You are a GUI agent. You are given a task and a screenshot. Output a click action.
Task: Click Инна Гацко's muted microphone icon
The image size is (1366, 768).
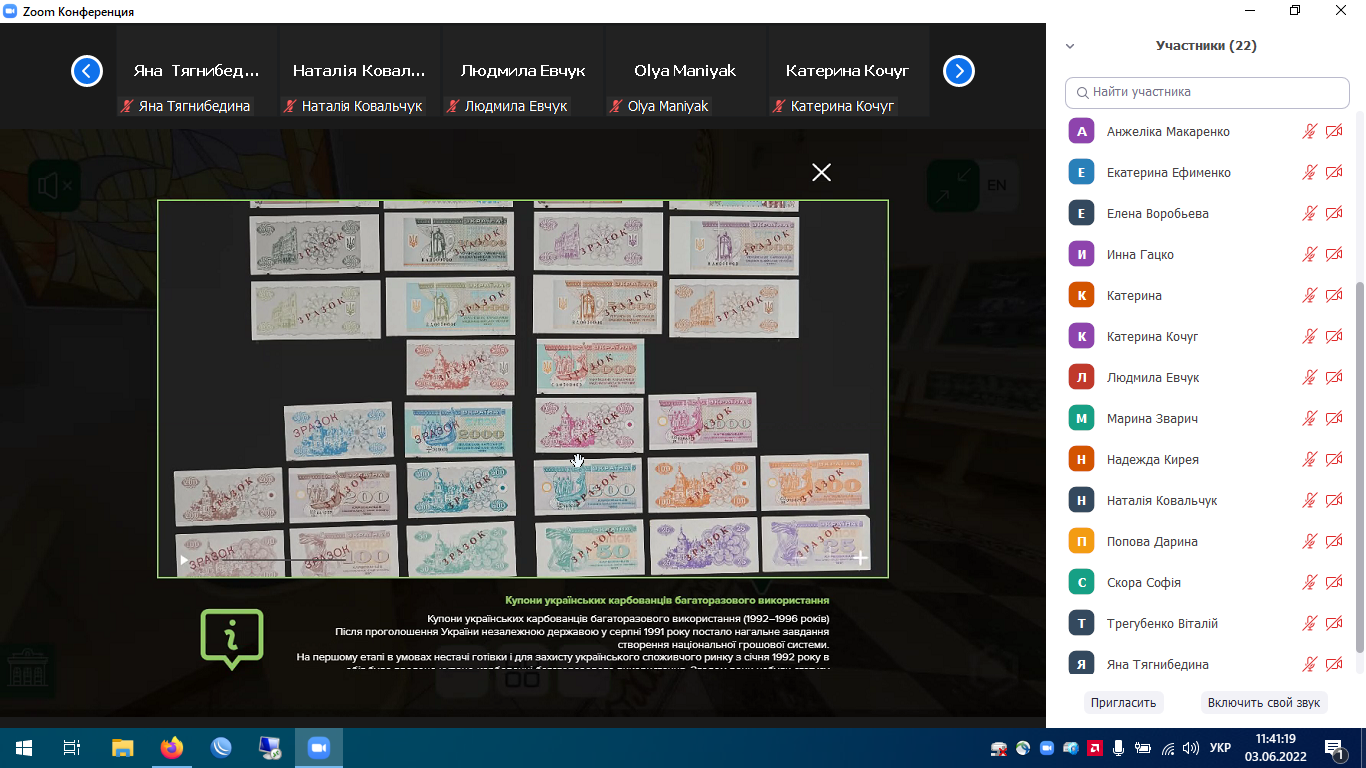(1310, 255)
